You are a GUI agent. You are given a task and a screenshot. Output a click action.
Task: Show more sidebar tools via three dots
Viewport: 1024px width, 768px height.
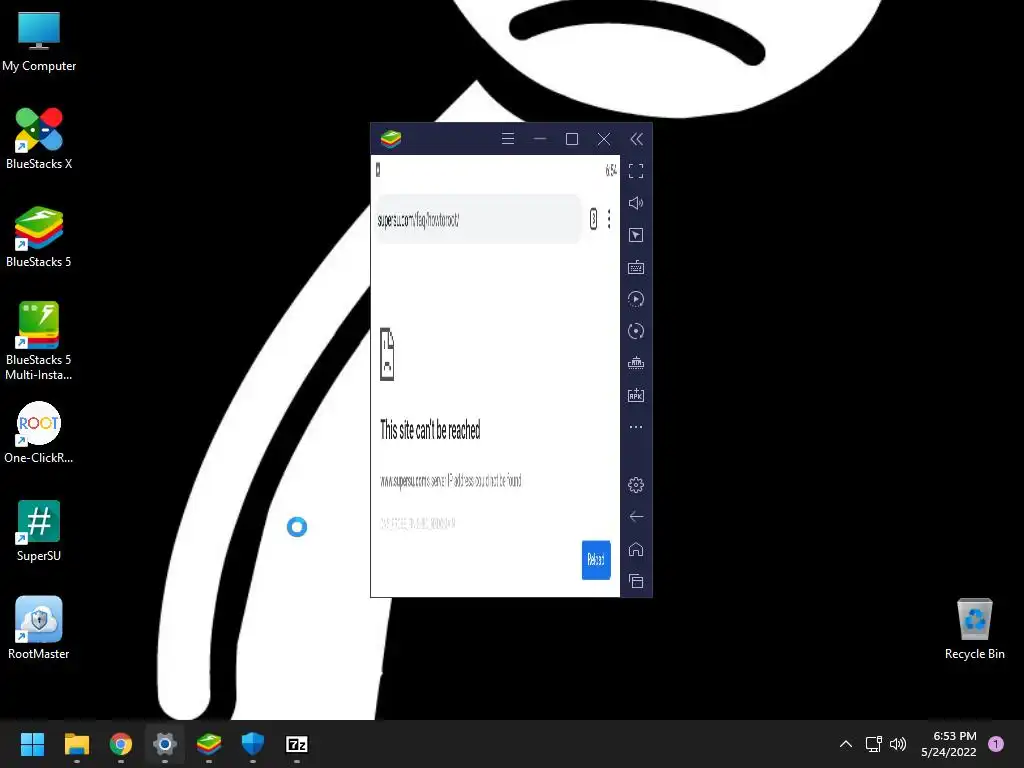pyautogui.click(x=636, y=427)
